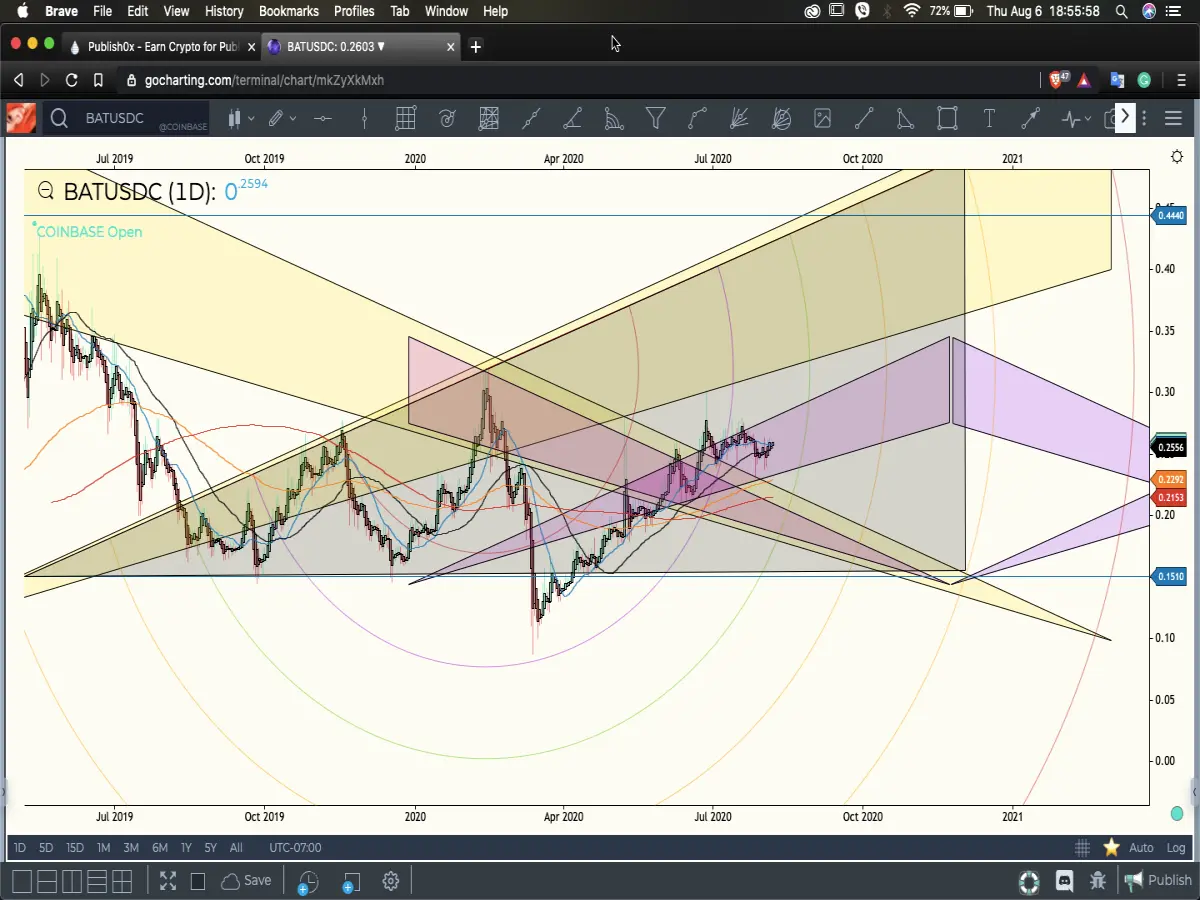1200x900 pixels.
Task: Select the three-row chart layout
Action: coord(97,882)
